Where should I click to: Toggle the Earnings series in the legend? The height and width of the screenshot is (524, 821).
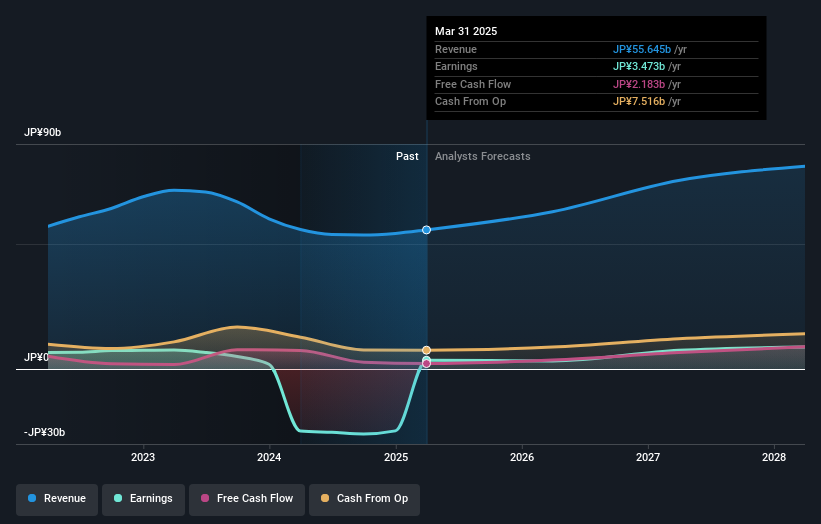(143, 499)
